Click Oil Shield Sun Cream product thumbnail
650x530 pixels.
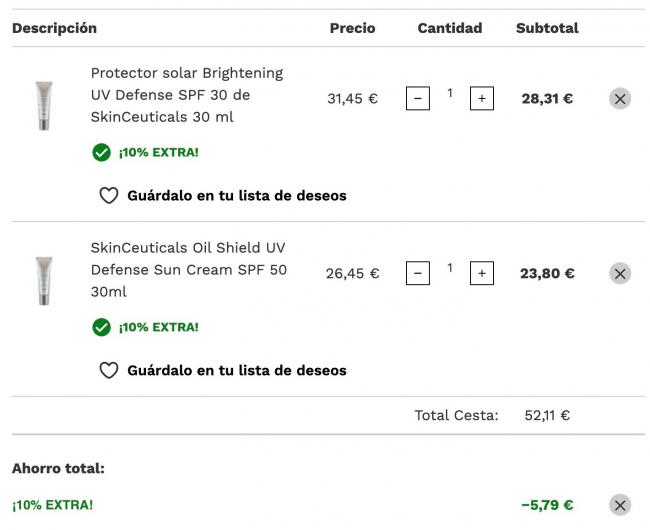click(x=44, y=281)
